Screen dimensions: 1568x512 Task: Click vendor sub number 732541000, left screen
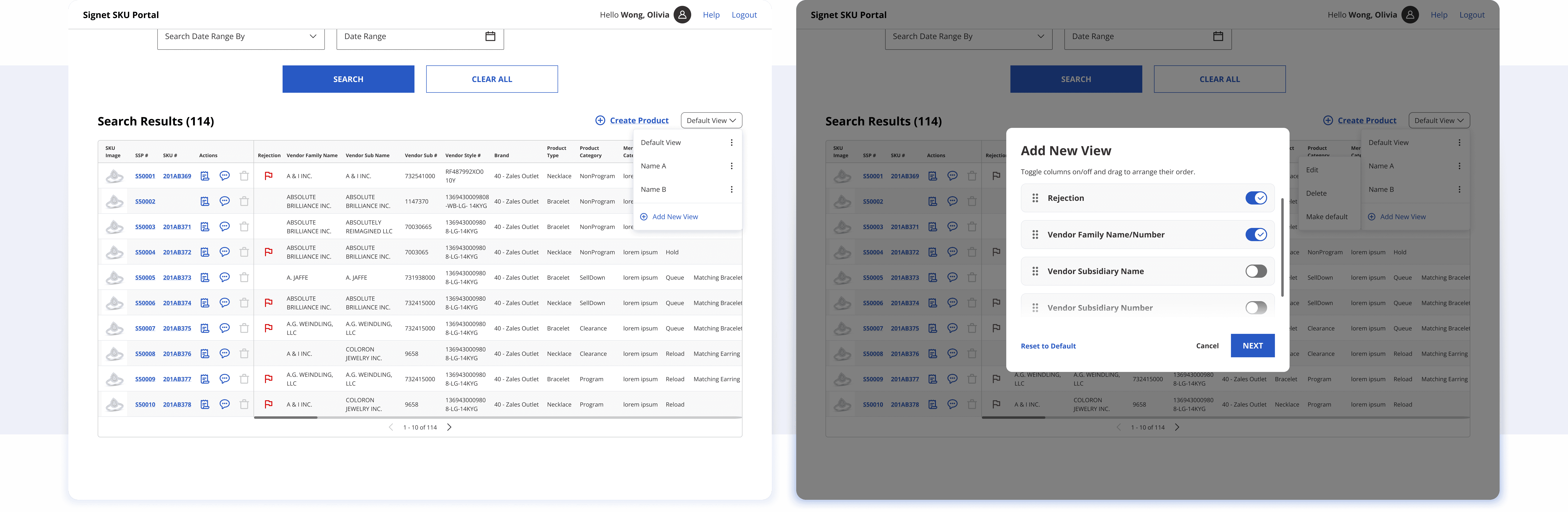pos(420,176)
